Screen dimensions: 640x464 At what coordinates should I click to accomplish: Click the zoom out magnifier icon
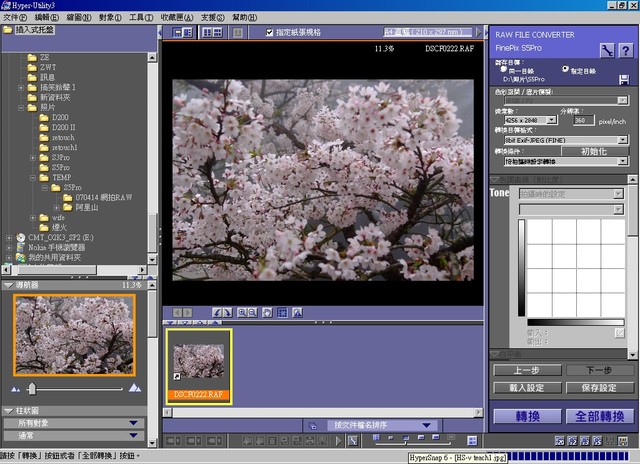click(253, 313)
